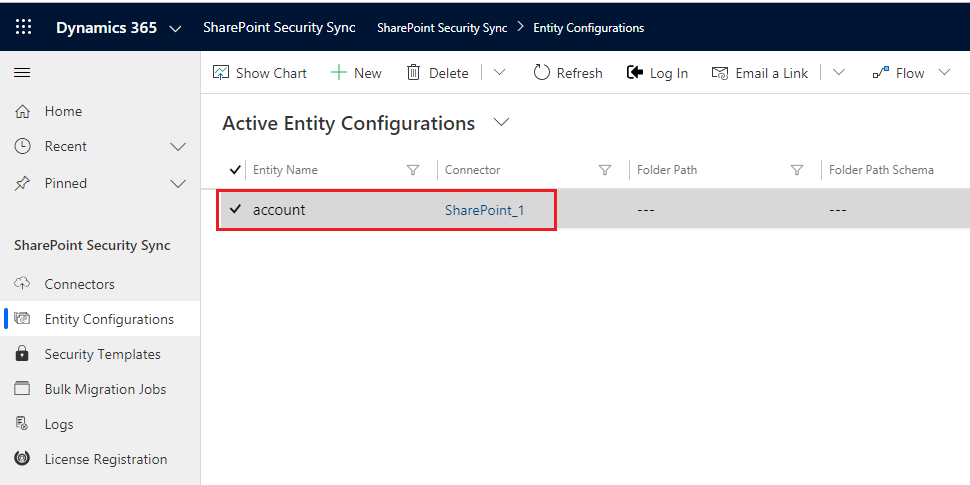Filter the Entity Name column
Screen dimensions: 970x485
(x=413, y=170)
